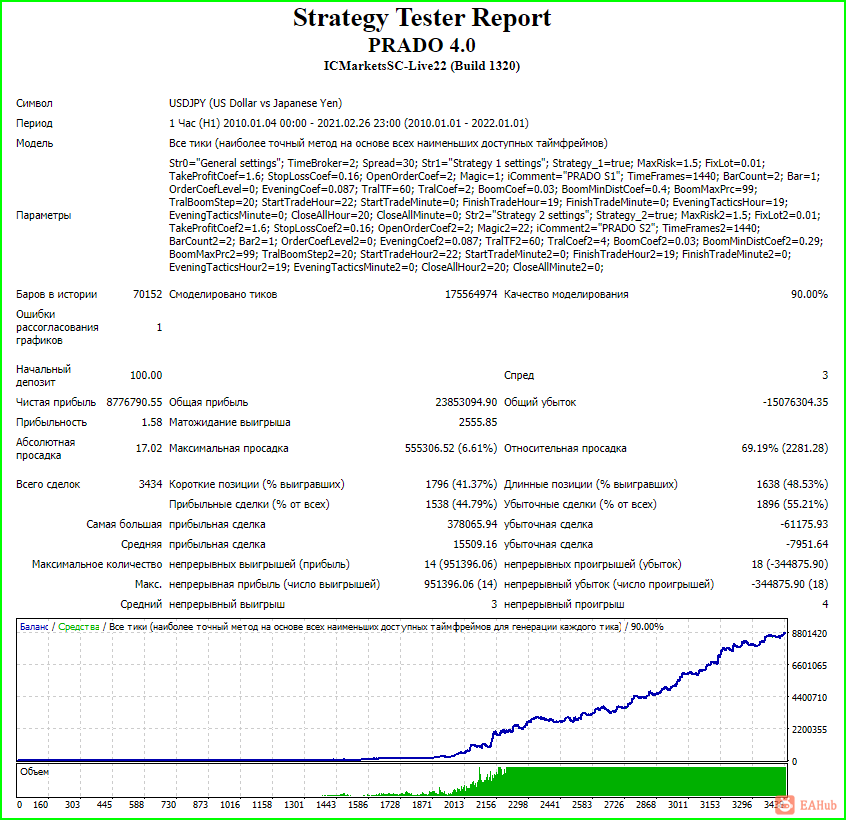Click the 4400710 balance axis label
846x820 pixels.
(x=809, y=697)
